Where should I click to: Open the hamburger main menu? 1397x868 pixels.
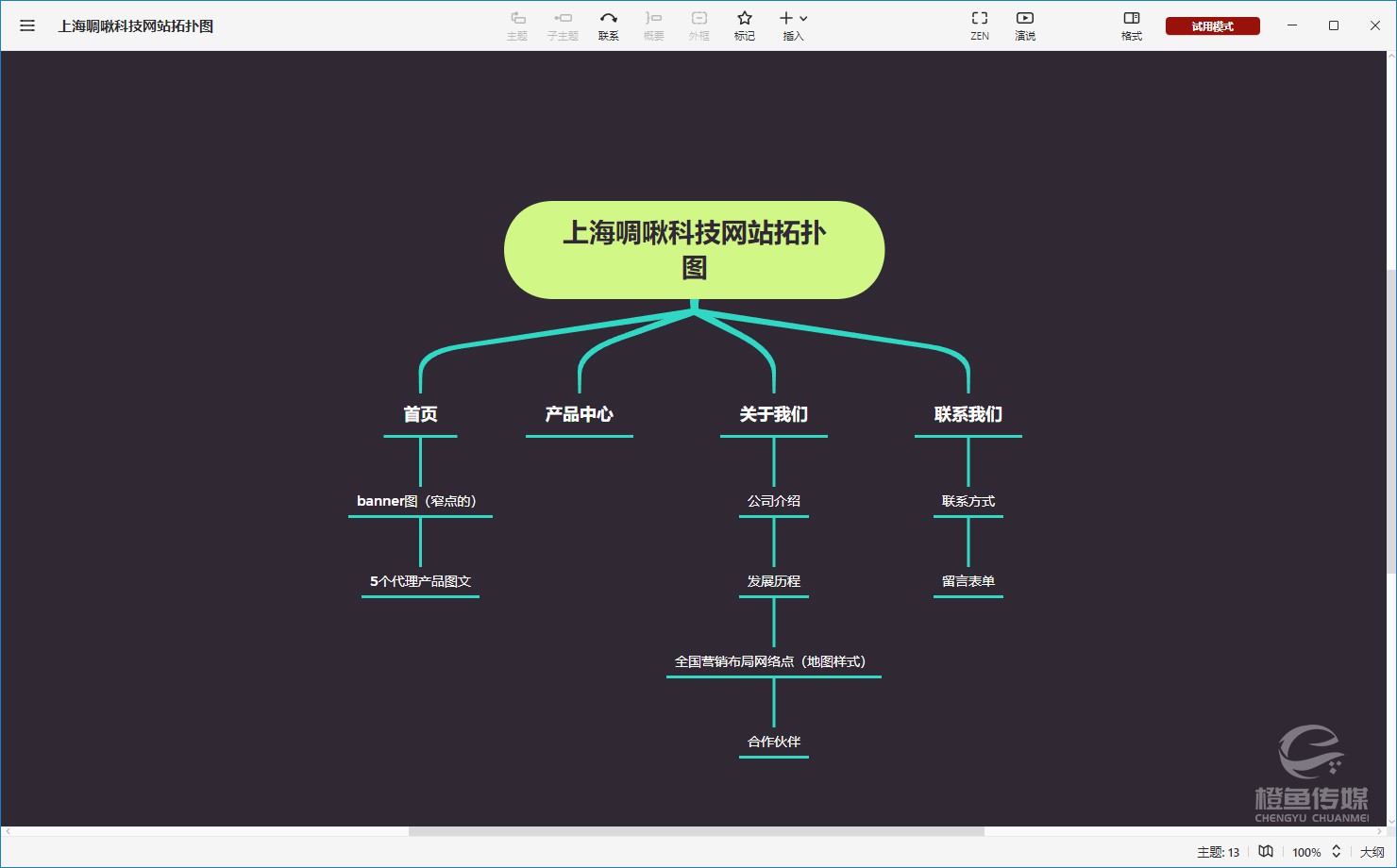tap(27, 25)
